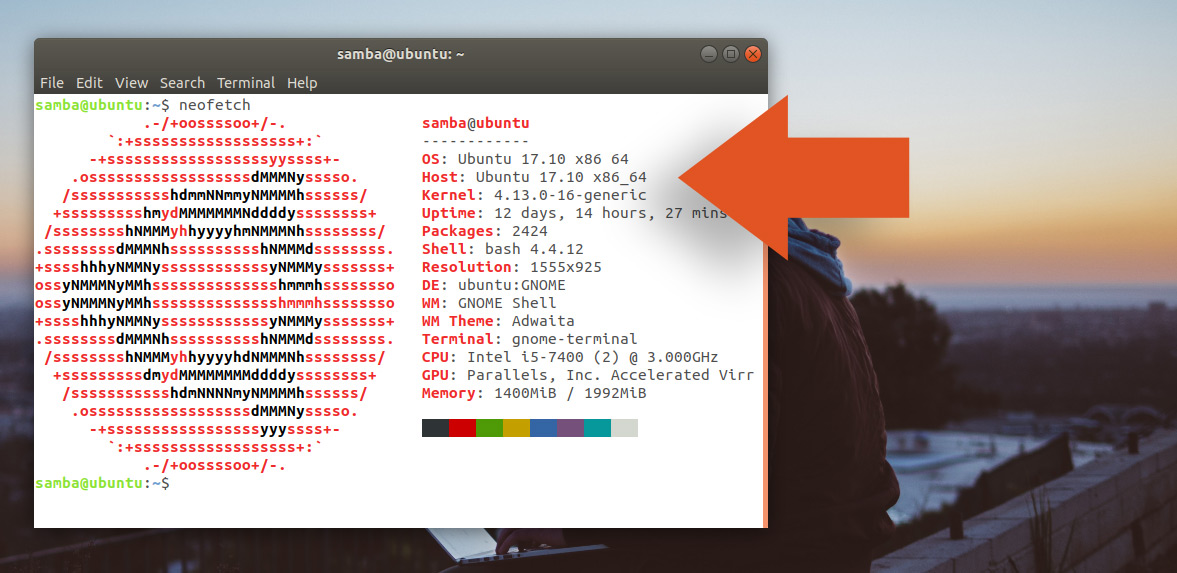Click the green color block
The width and height of the screenshot is (1177, 573).
point(489,428)
